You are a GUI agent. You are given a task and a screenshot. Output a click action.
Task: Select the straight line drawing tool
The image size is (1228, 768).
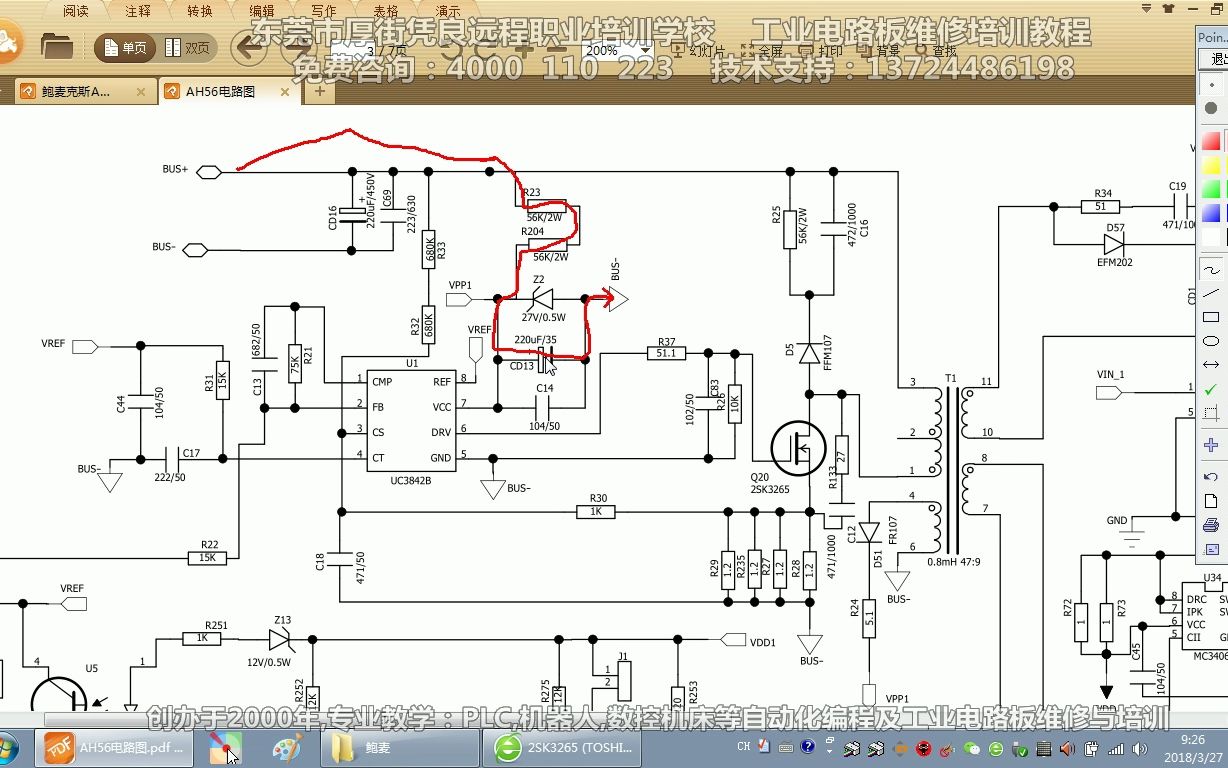[x=1211, y=293]
